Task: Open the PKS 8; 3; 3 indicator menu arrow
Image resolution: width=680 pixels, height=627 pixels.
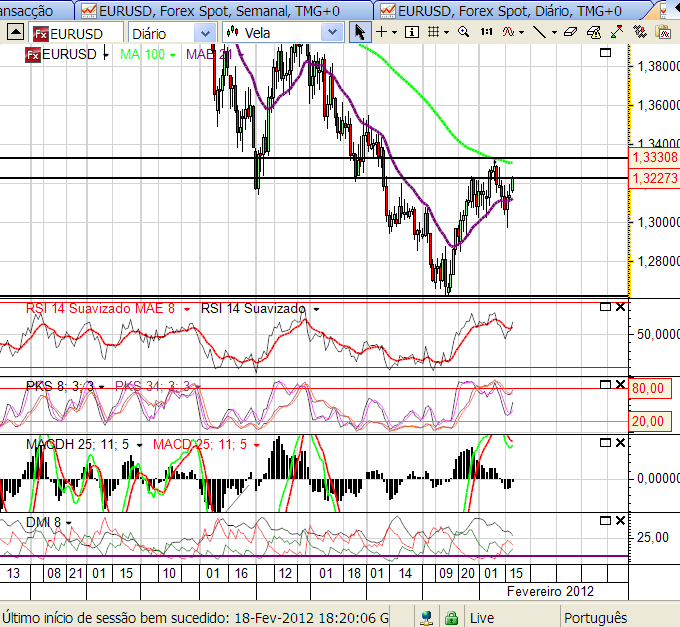Action: [x=101, y=387]
